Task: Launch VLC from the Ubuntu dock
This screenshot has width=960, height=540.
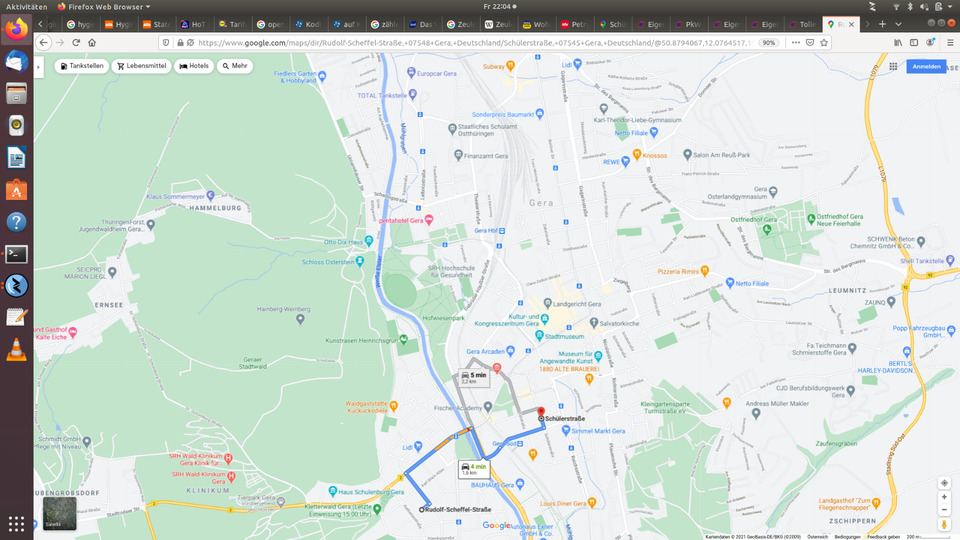Action: (16, 350)
